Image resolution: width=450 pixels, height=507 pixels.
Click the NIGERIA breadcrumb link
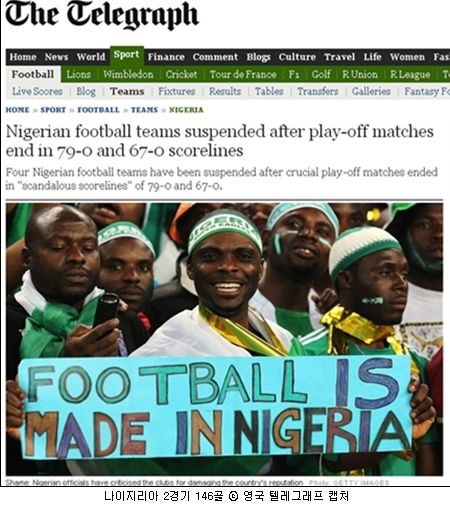[x=186, y=110]
